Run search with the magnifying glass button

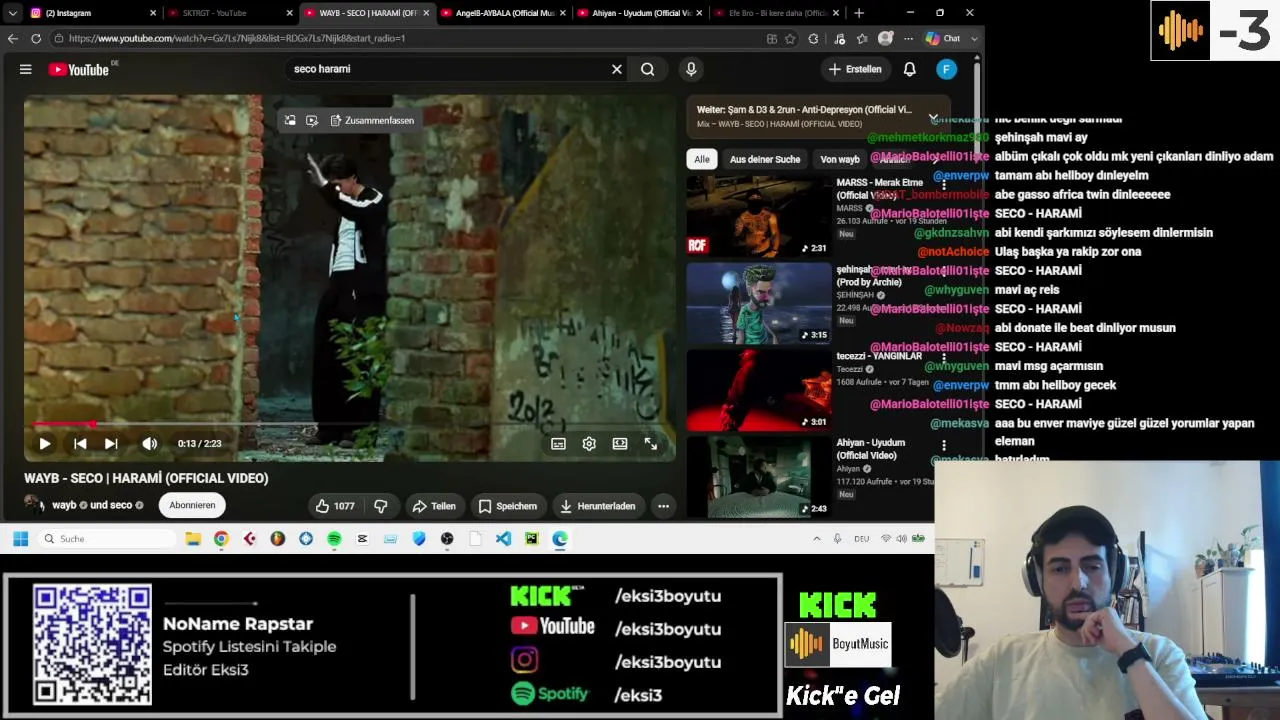tap(648, 69)
